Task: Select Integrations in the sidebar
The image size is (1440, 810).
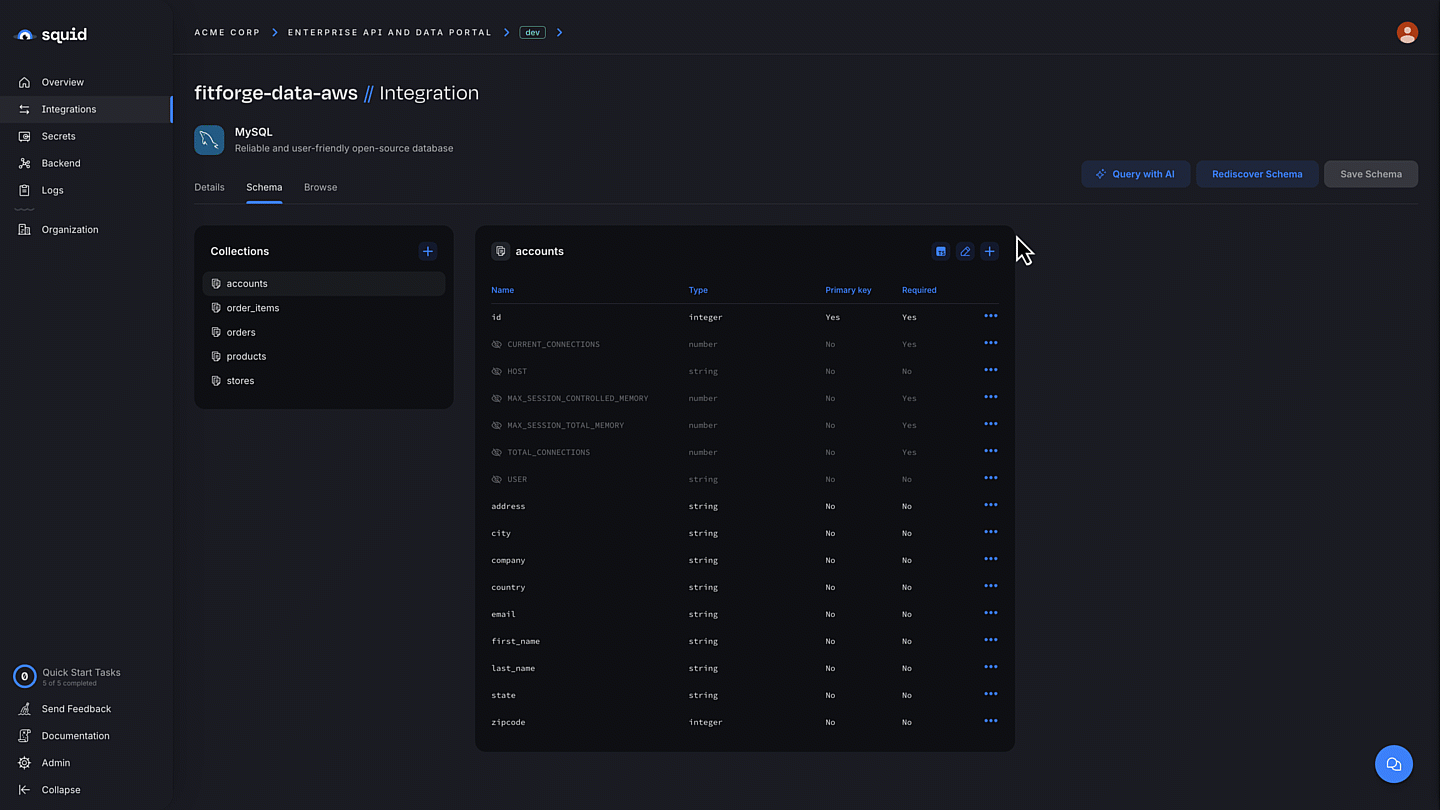Action: pyautogui.click(x=85, y=109)
